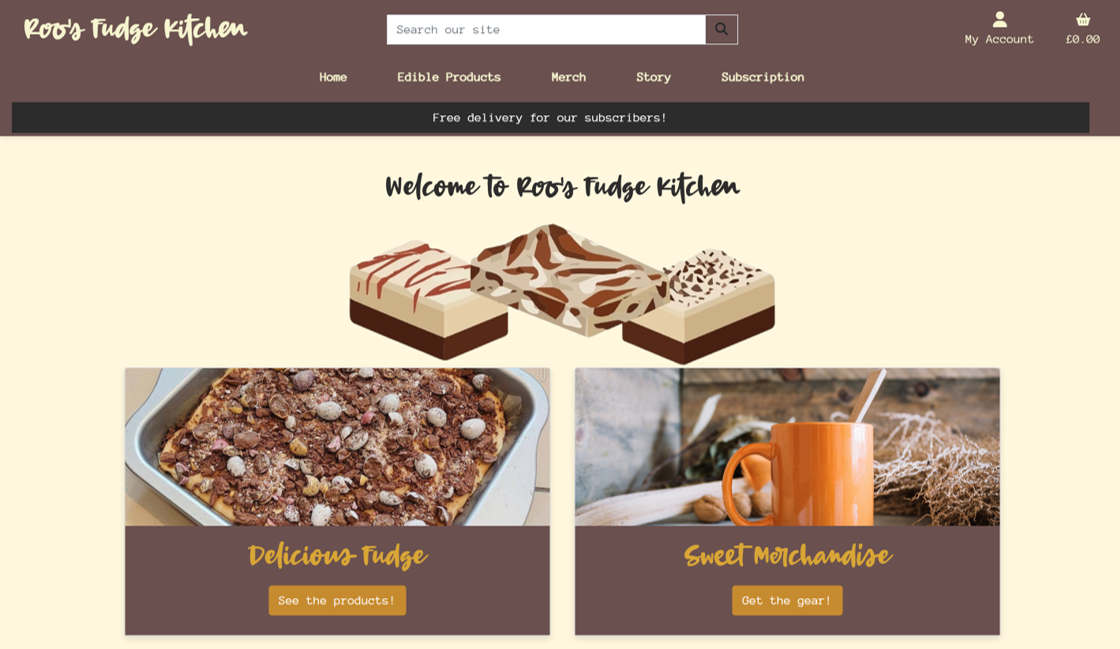
Task: Open the Edible Products menu
Action: (x=449, y=77)
